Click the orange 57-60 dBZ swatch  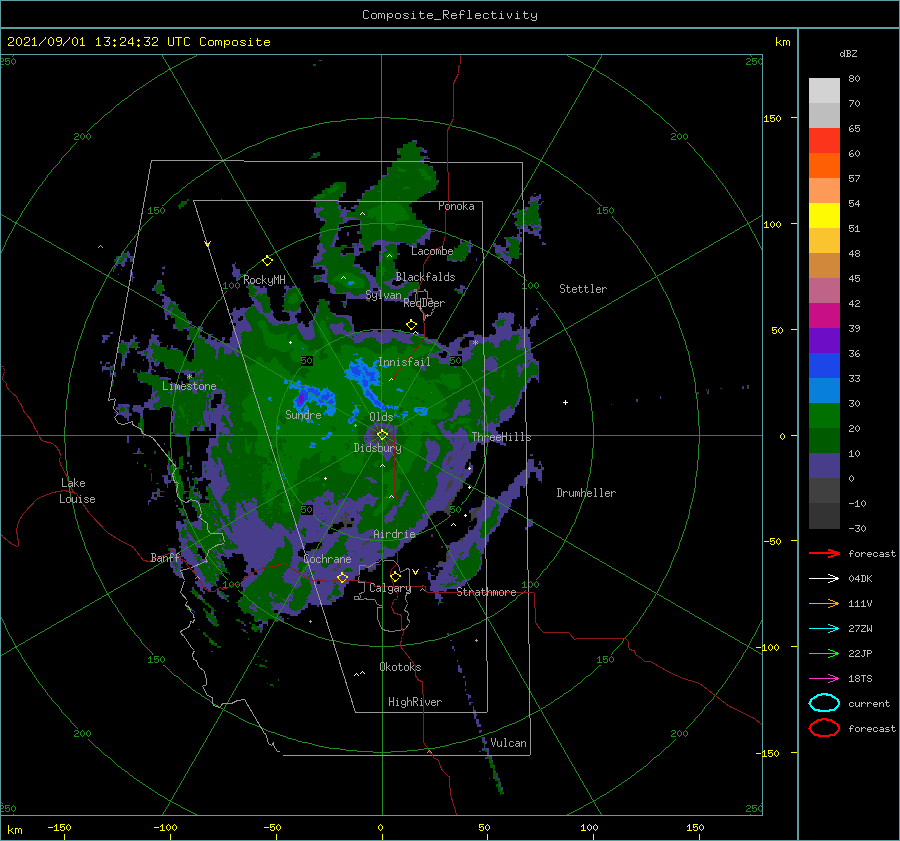pyautogui.click(x=824, y=166)
